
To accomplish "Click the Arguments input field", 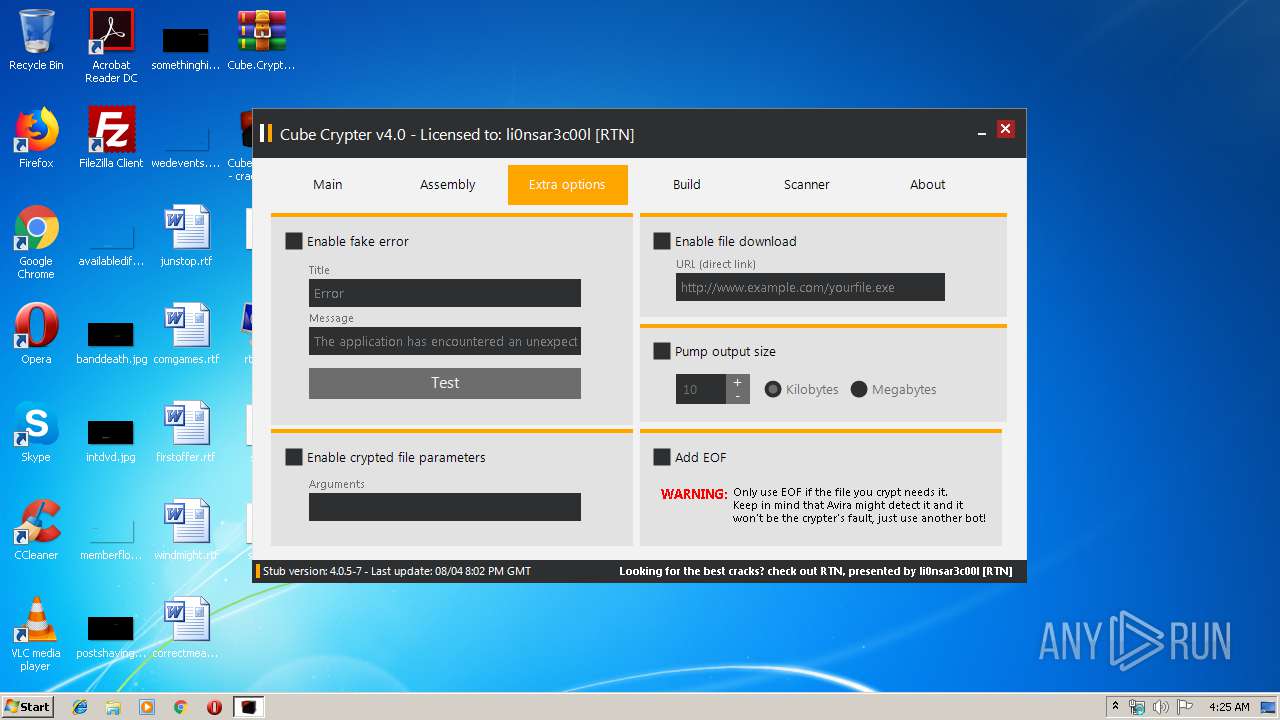I will [x=445, y=507].
